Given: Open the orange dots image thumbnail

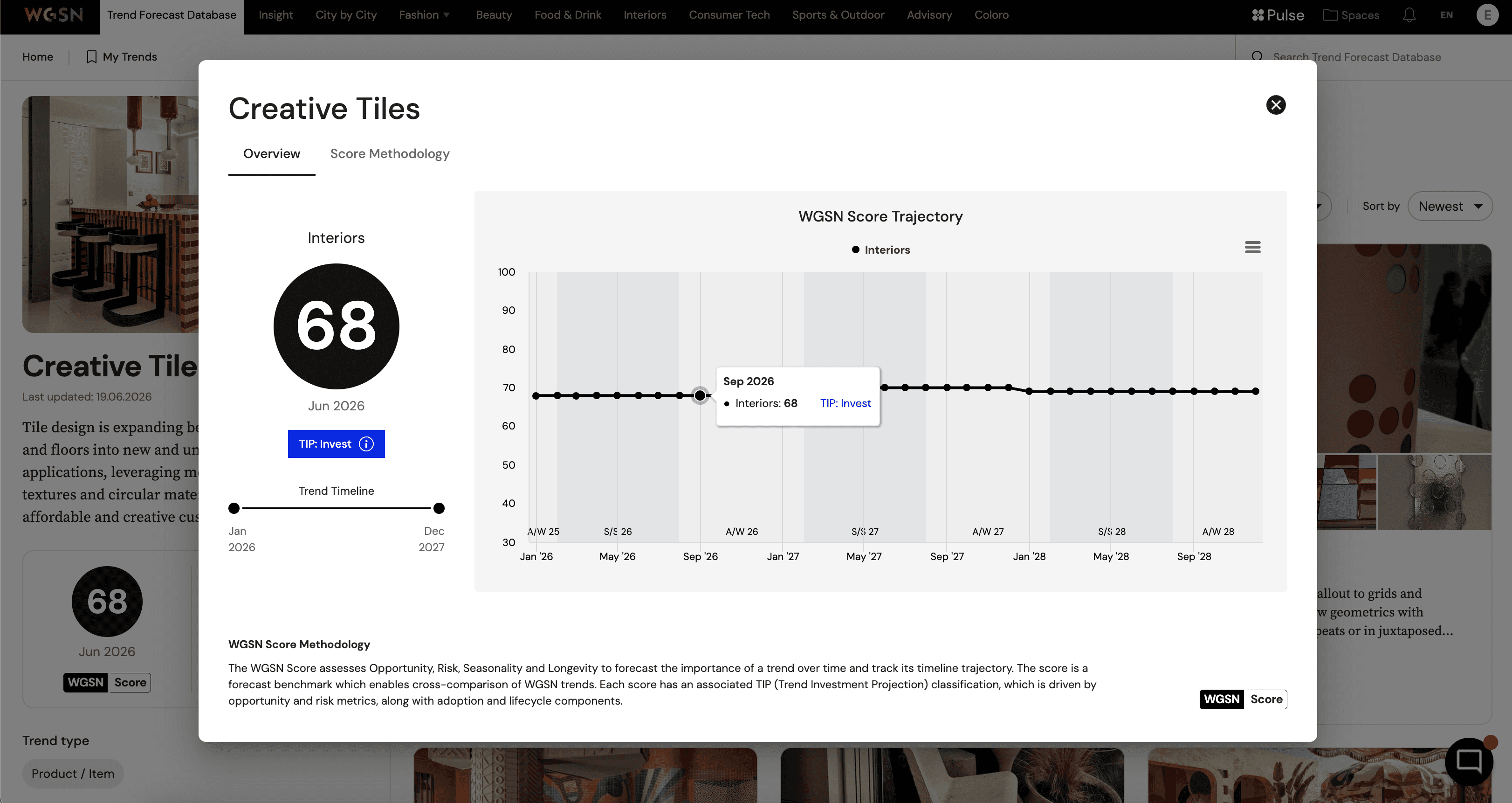Looking at the screenshot, I should click(x=1404, y=349).
